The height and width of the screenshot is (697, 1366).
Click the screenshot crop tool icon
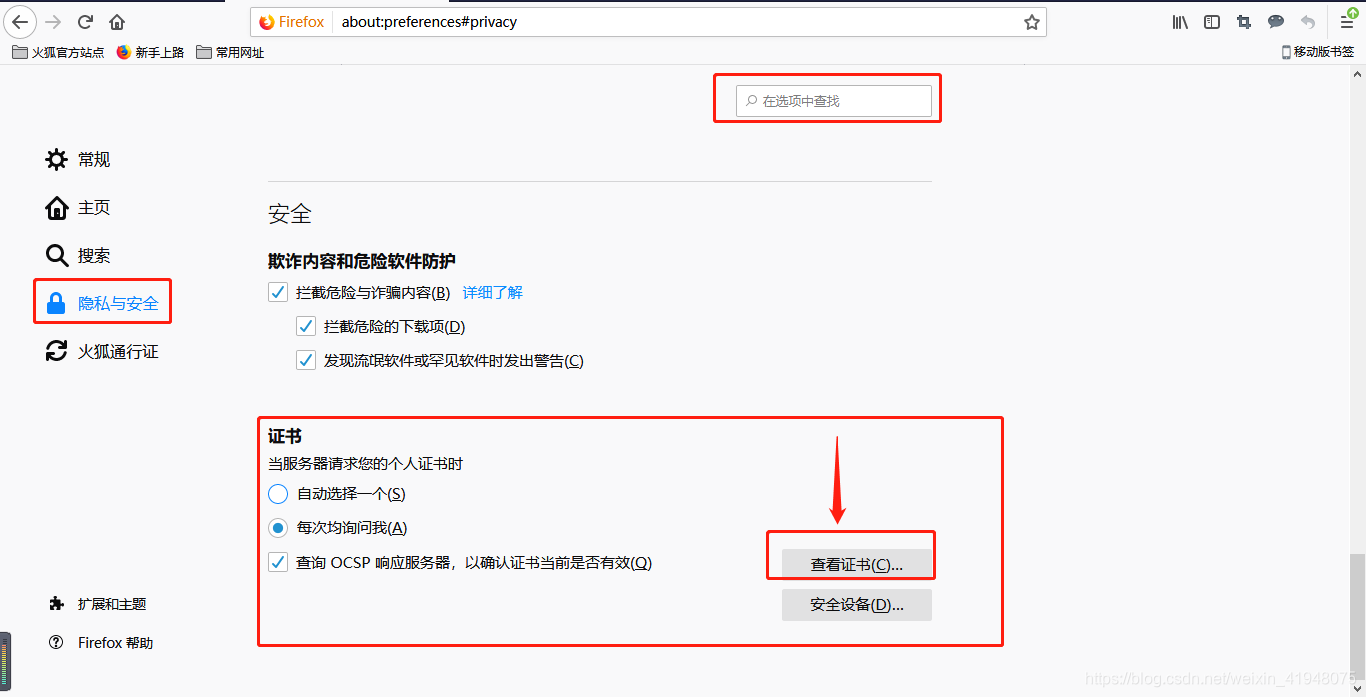(x=1244, y=22)
